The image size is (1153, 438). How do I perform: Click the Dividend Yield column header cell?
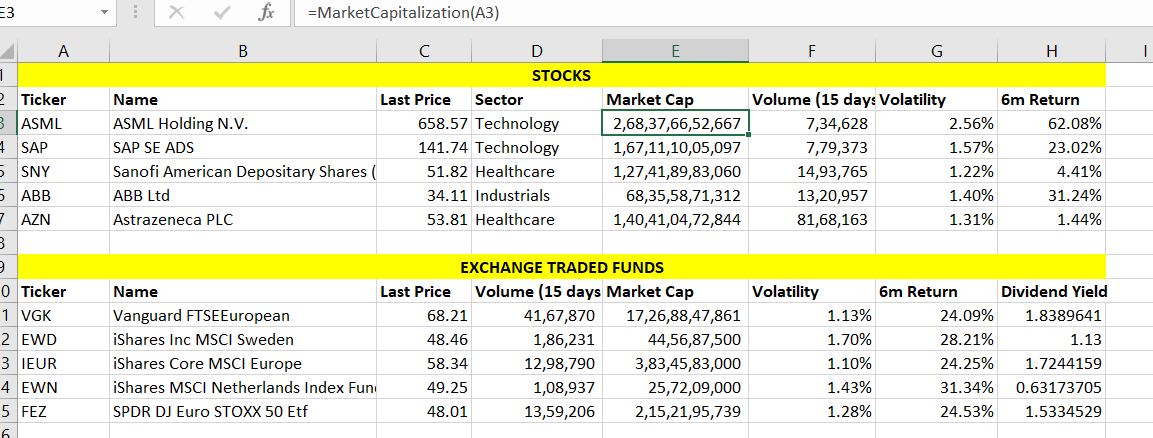coord(1053,292)
